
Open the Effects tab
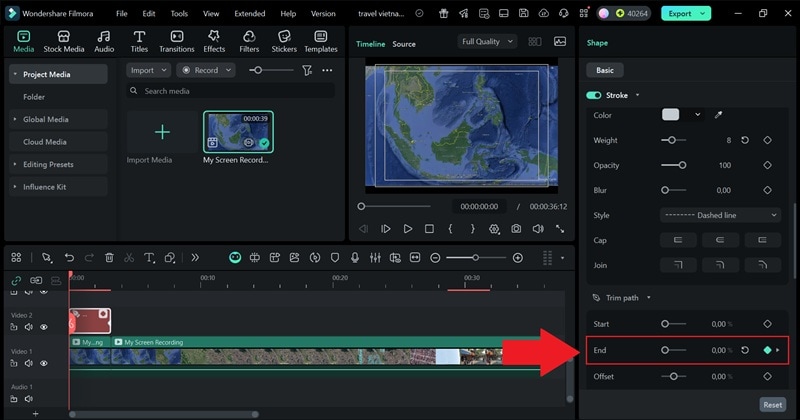coord(214,41)
